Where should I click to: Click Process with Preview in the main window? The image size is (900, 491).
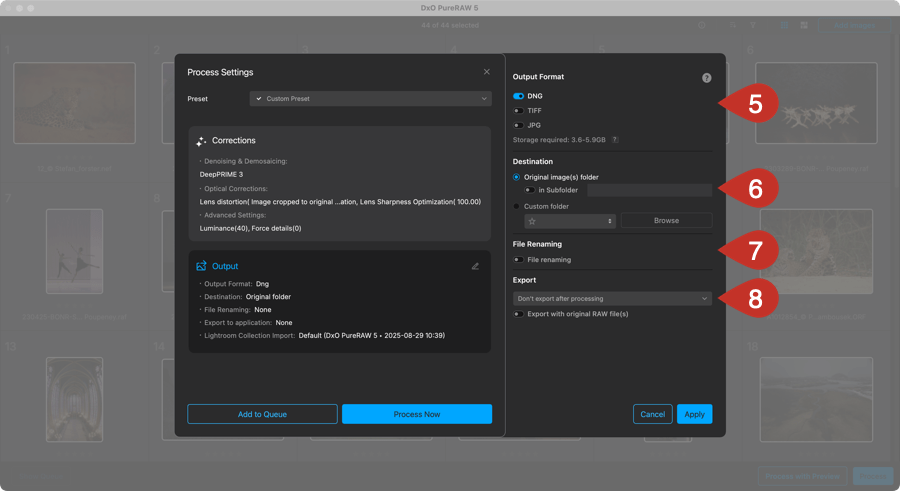pos(802,476)
